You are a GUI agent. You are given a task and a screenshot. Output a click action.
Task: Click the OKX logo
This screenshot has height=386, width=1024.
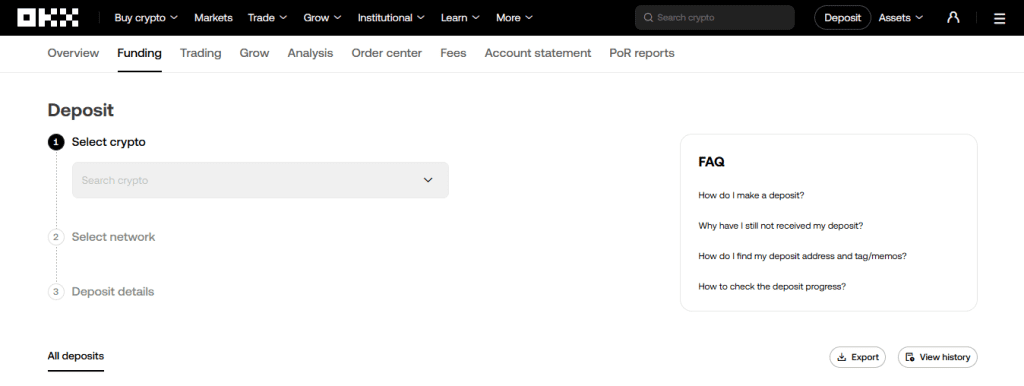pyautogui.click(x=48, y=18)
